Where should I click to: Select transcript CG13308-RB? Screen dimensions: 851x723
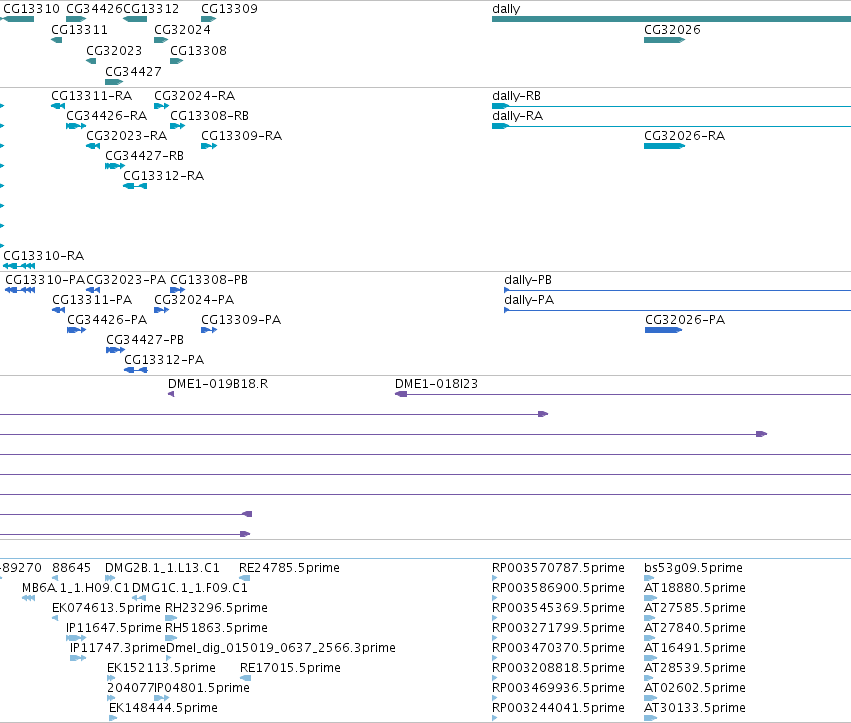pos(177,126)
